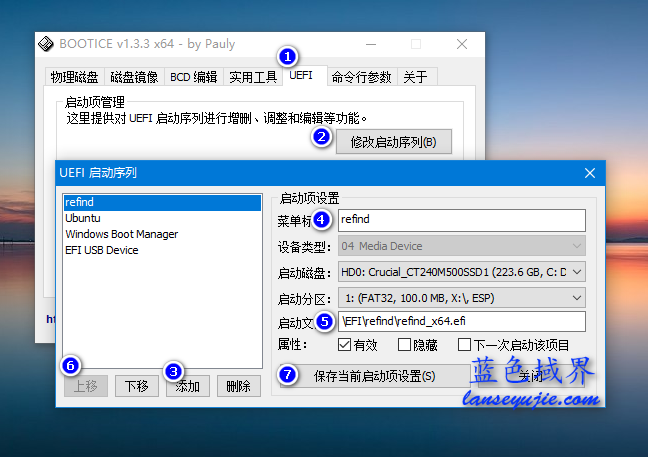
Task: Open the 启动分区 FAT32 ESP dropdown
Action: (462, 298)
